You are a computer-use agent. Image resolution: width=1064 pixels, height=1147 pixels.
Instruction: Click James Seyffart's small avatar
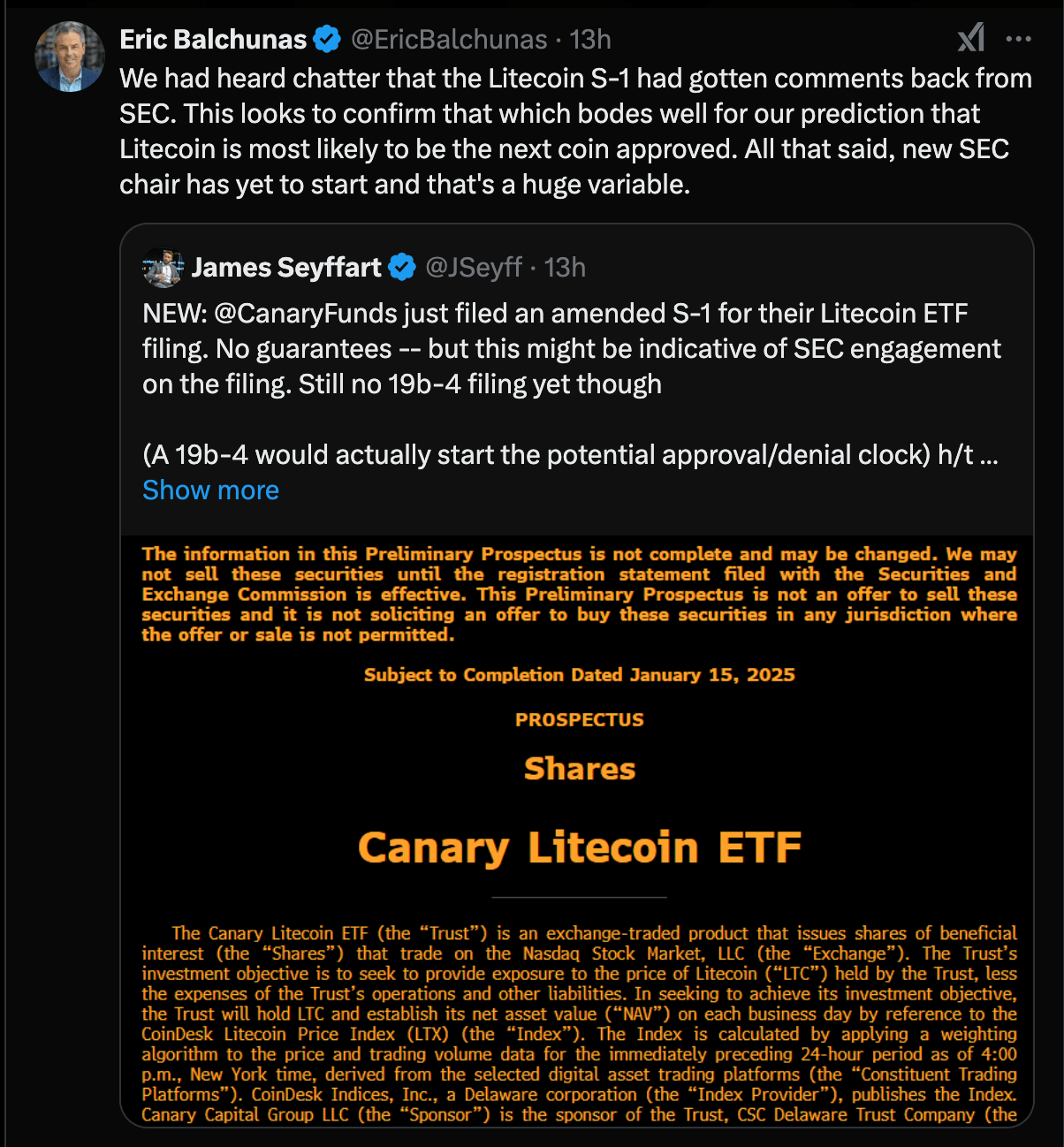[x=163, y=268]
